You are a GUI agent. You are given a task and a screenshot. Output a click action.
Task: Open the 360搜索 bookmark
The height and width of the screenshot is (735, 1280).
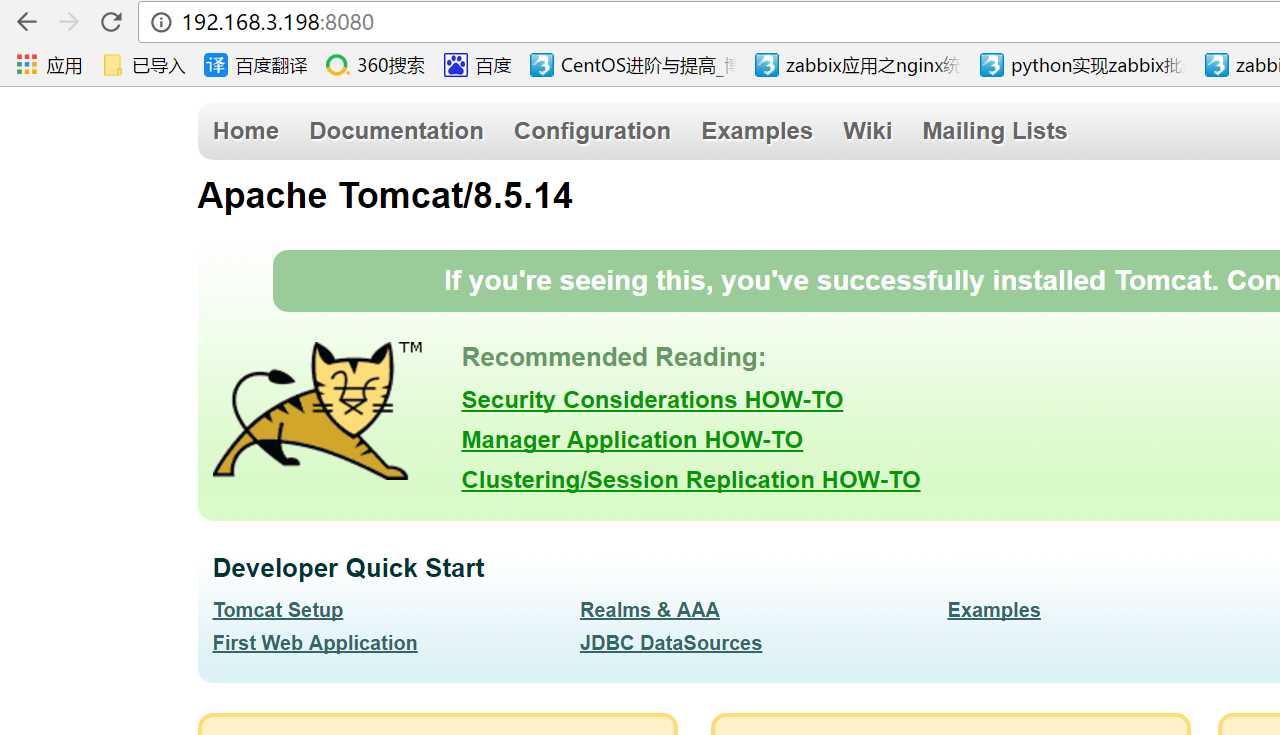pyautogui.click(x=375, y=66)
